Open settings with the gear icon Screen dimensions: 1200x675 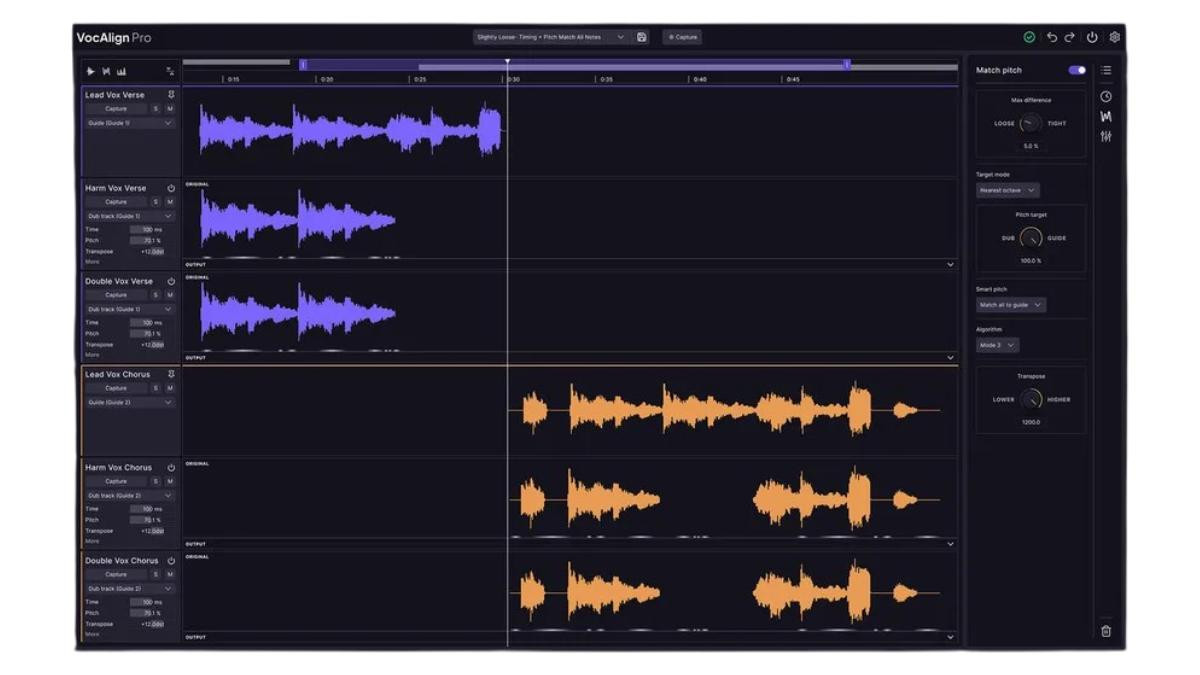click(x=1114, y=37)
